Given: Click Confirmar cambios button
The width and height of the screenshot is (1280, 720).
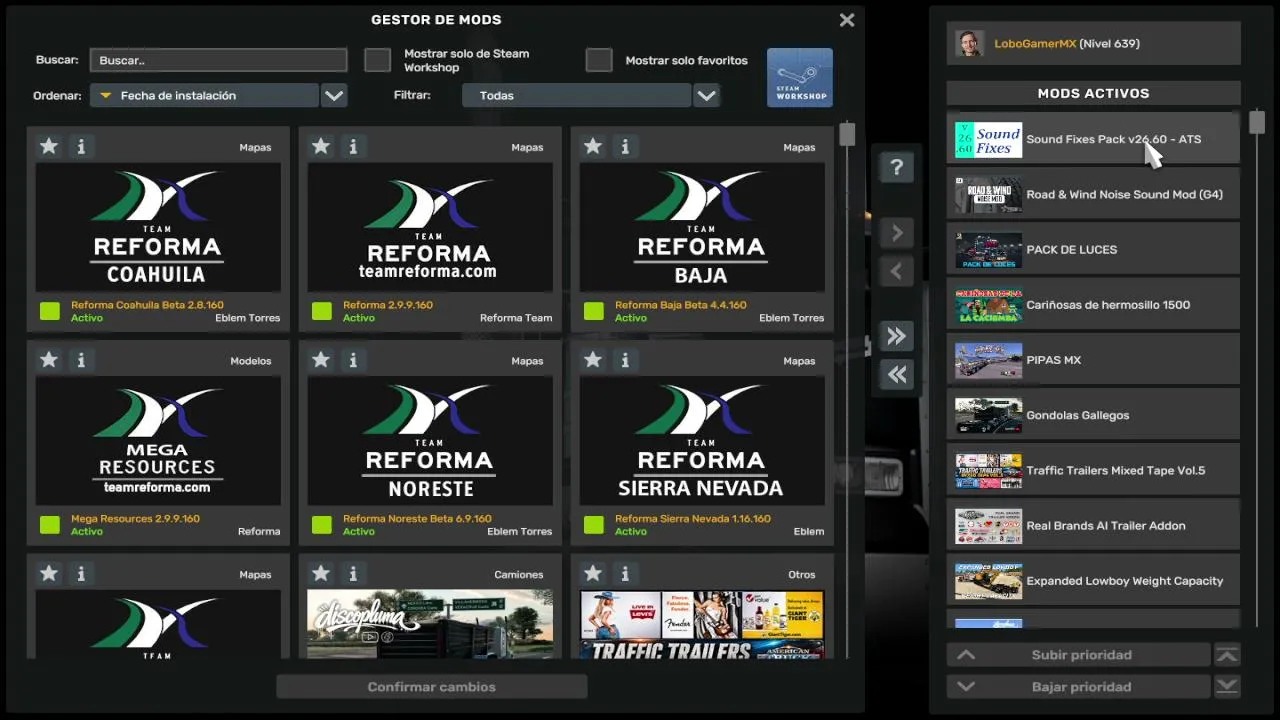Looking at the screenshot, I should 432,687.
